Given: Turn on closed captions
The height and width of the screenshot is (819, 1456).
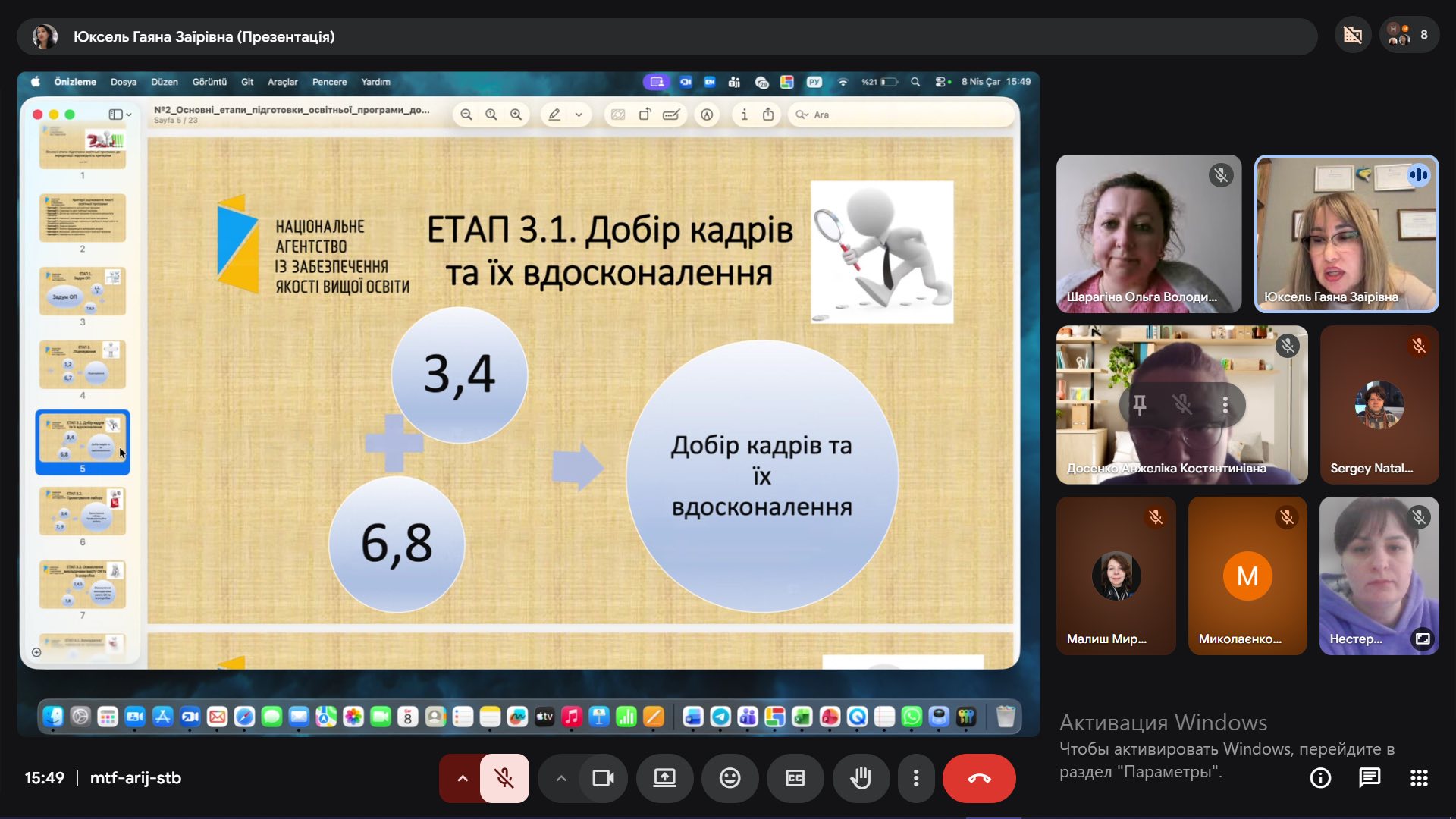Looking at the screenshot, I should (795, 778).
